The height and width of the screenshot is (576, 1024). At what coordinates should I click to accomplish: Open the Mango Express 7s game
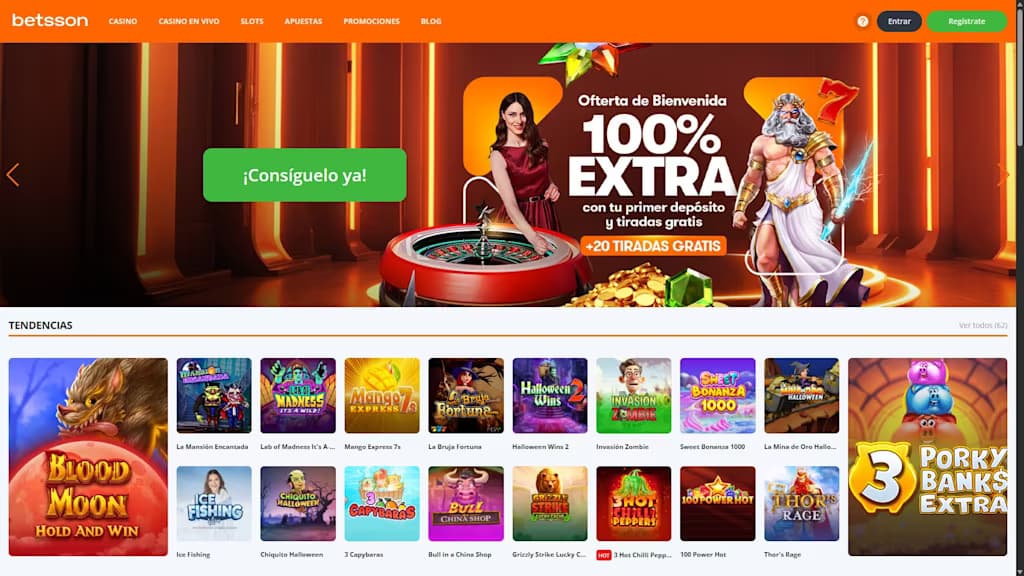pos(381,396)
